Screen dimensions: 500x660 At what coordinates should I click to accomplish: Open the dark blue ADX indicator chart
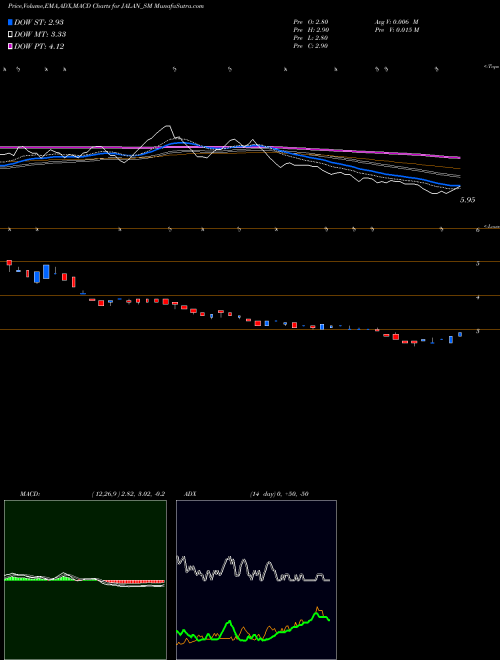tap(256, 580)
